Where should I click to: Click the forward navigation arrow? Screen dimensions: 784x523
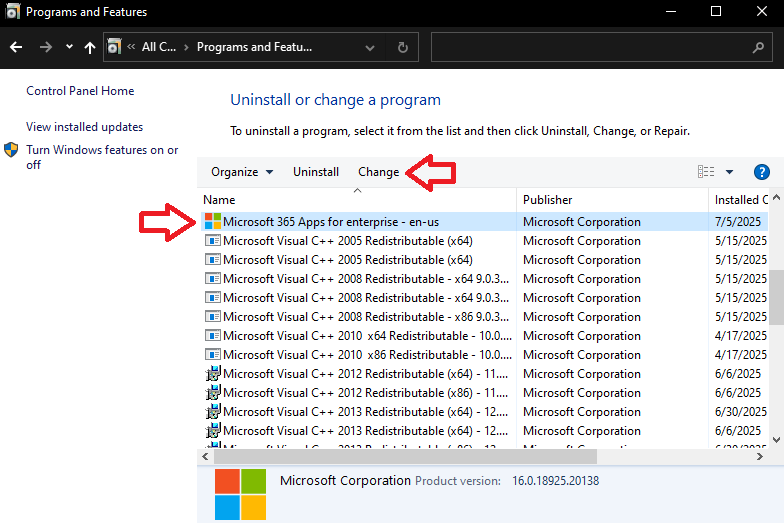pos(46,47)
